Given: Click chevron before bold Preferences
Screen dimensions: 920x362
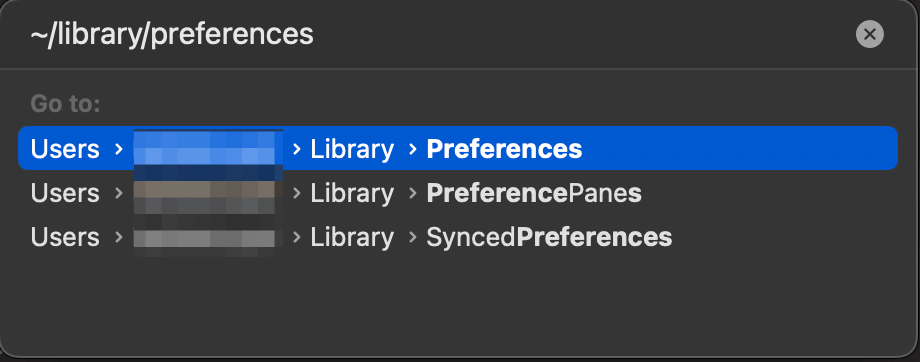Looking at the screenshot, I should 412,149.
